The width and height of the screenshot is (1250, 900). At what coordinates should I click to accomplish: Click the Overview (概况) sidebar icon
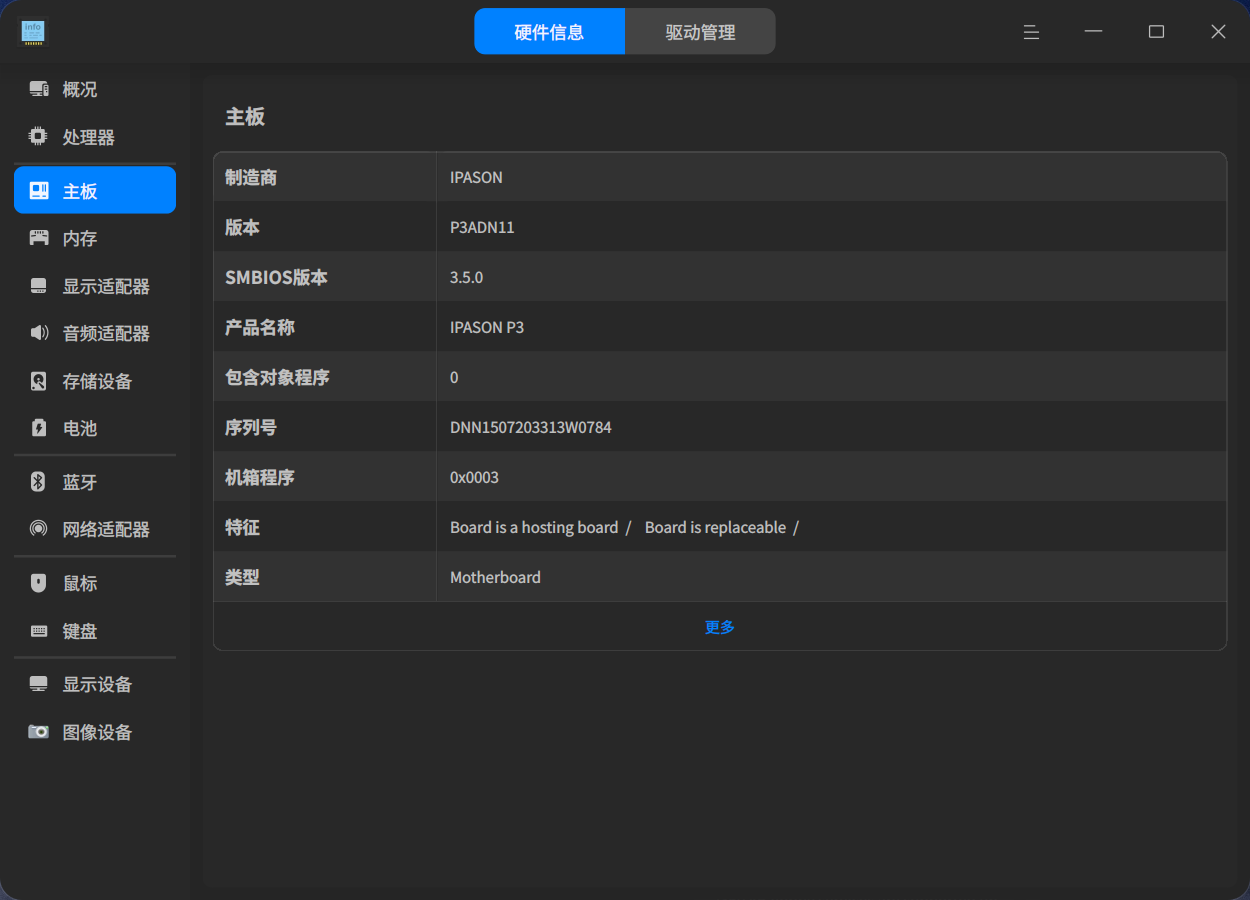(x=39, y=89)
